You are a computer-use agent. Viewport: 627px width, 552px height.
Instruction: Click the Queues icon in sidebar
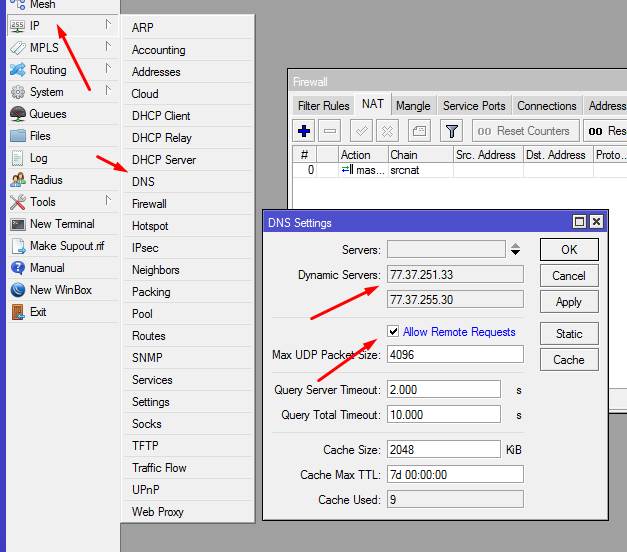17,114
